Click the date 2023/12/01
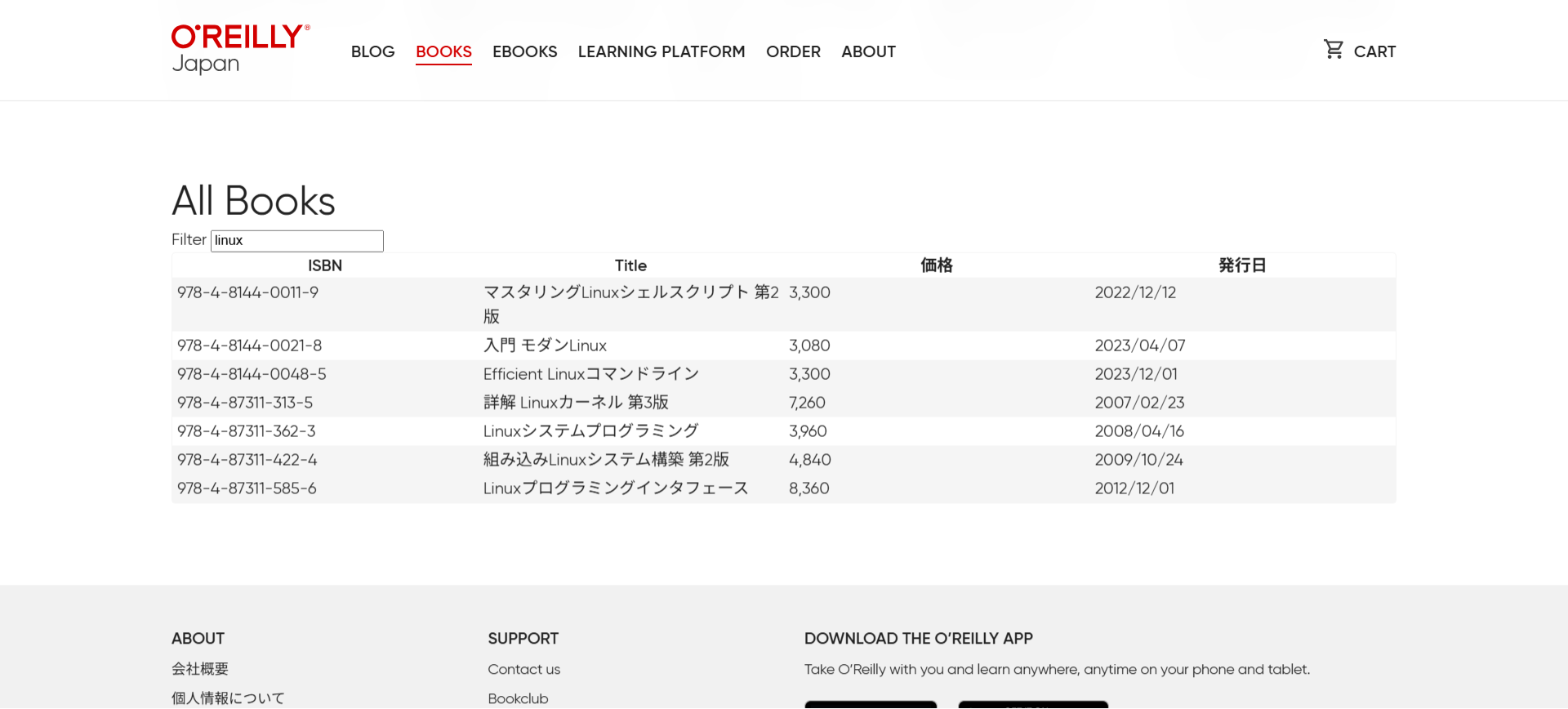1568x709 pixels. pos(1136,374)
